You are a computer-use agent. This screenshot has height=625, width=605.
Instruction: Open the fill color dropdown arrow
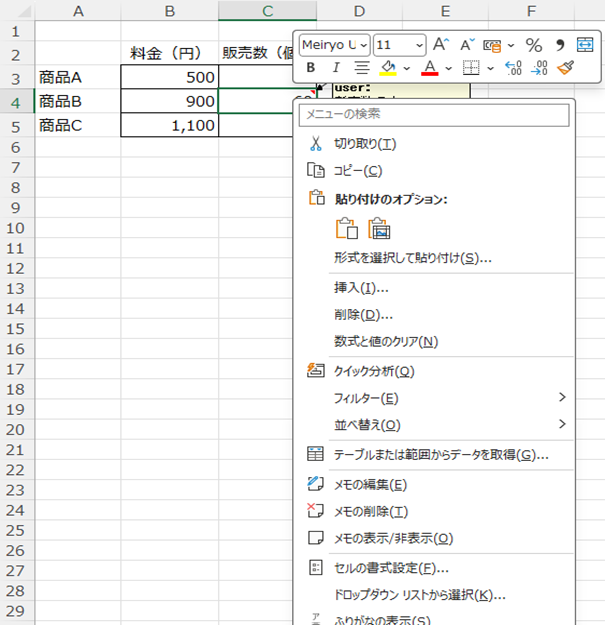point(407,68)
